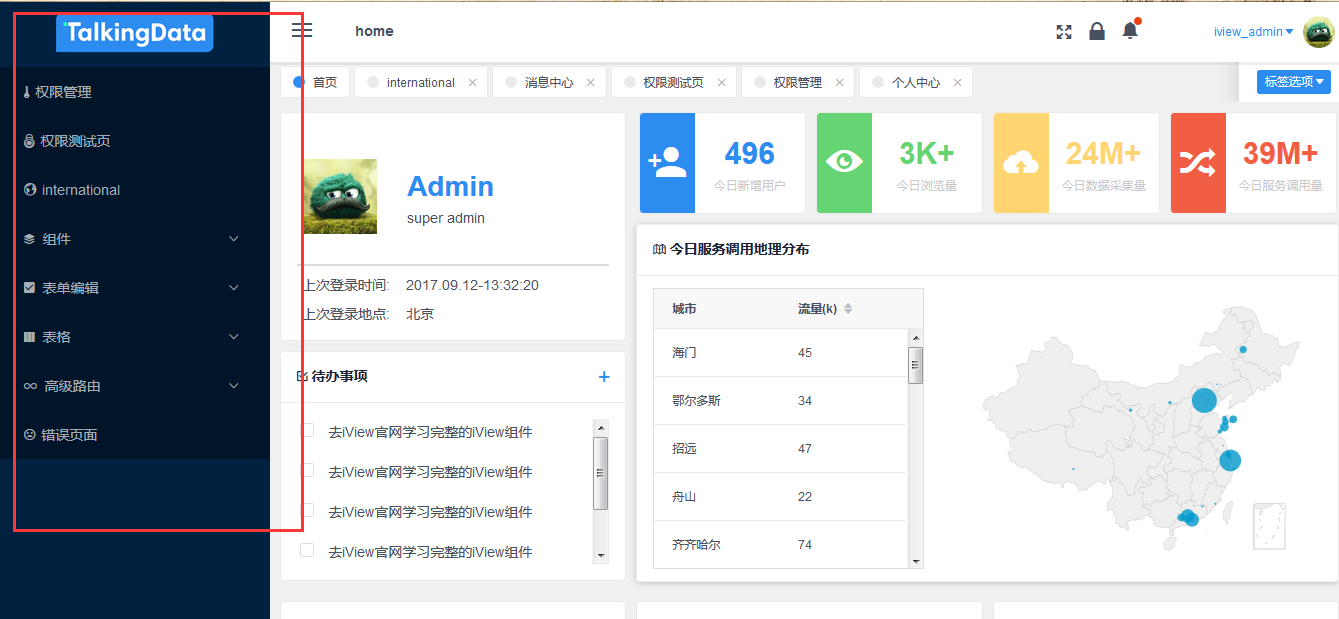This screenshot has height=619, width=1339.
Task: Click the to-do list scrollbar thumb
Action: [x=601, y=474]
